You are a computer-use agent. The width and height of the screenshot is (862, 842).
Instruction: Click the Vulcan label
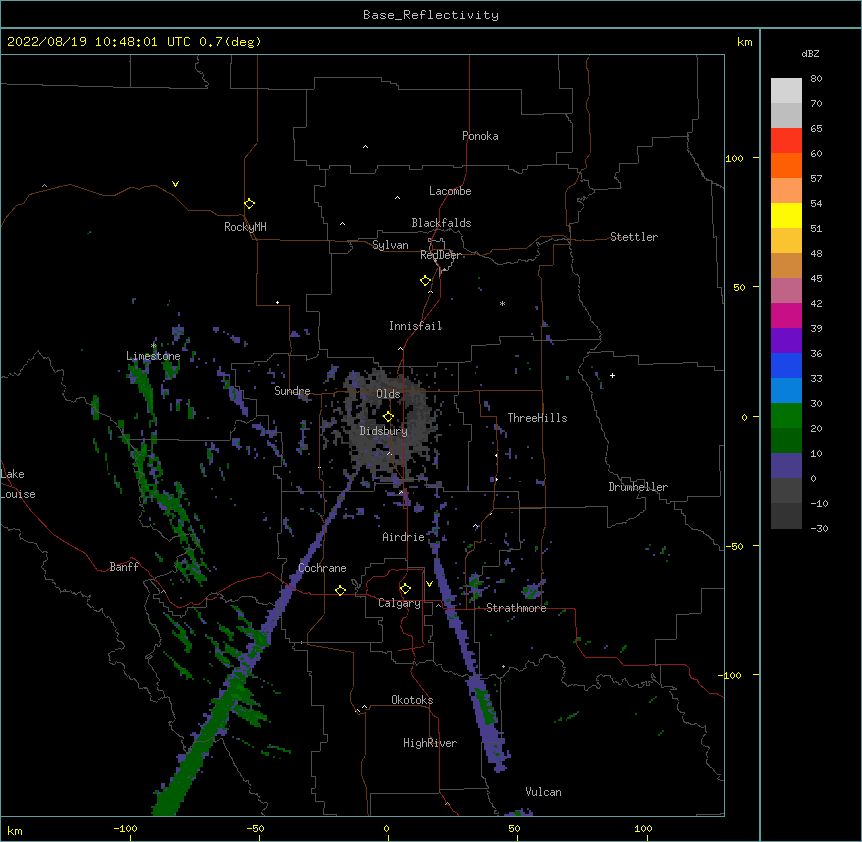543,792
